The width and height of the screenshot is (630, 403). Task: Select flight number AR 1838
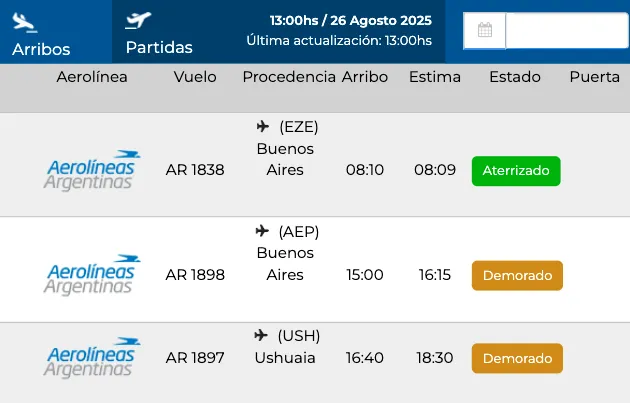195,170
